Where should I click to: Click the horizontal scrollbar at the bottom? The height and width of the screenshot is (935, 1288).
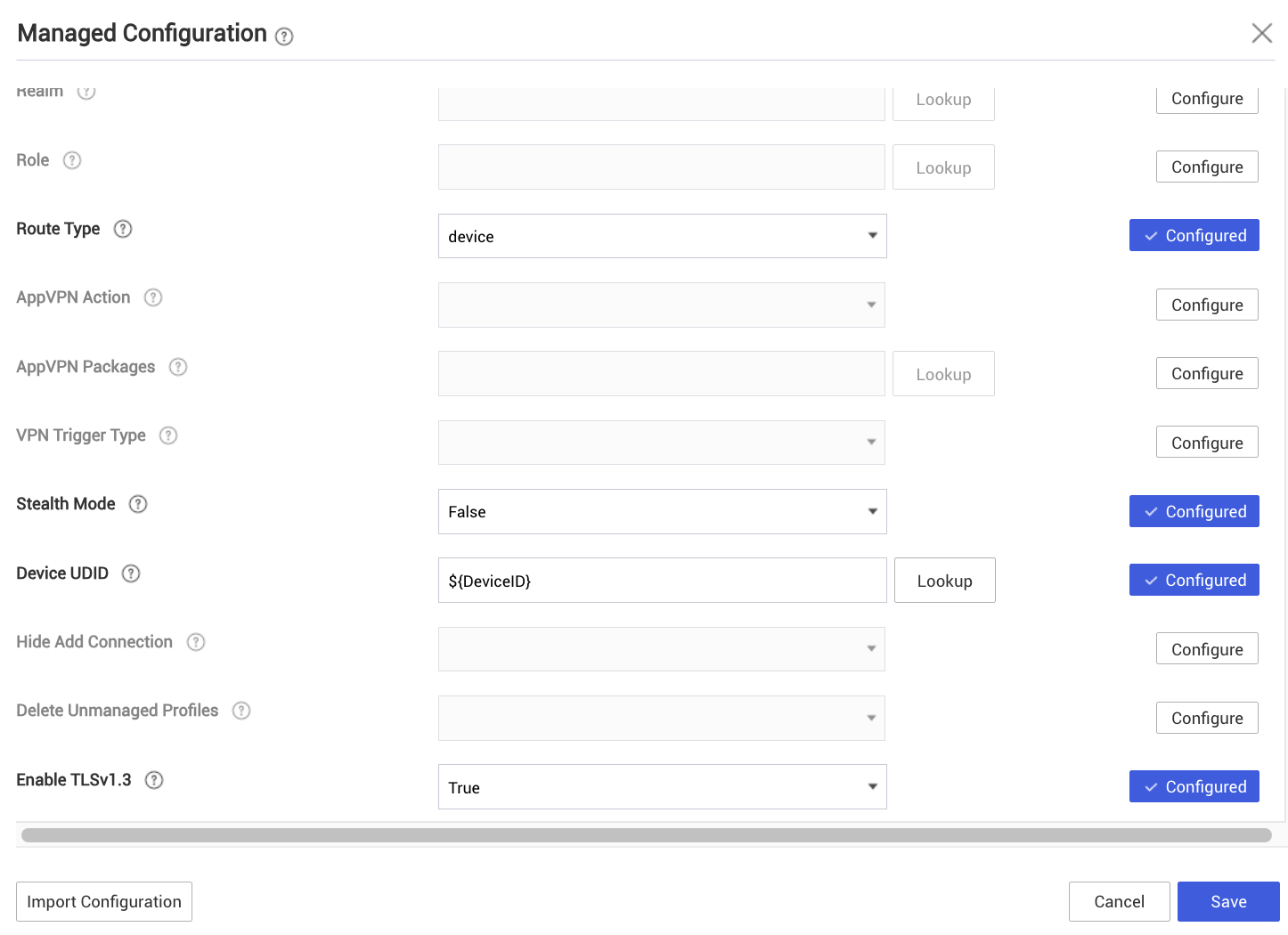[x=646, y=835]
